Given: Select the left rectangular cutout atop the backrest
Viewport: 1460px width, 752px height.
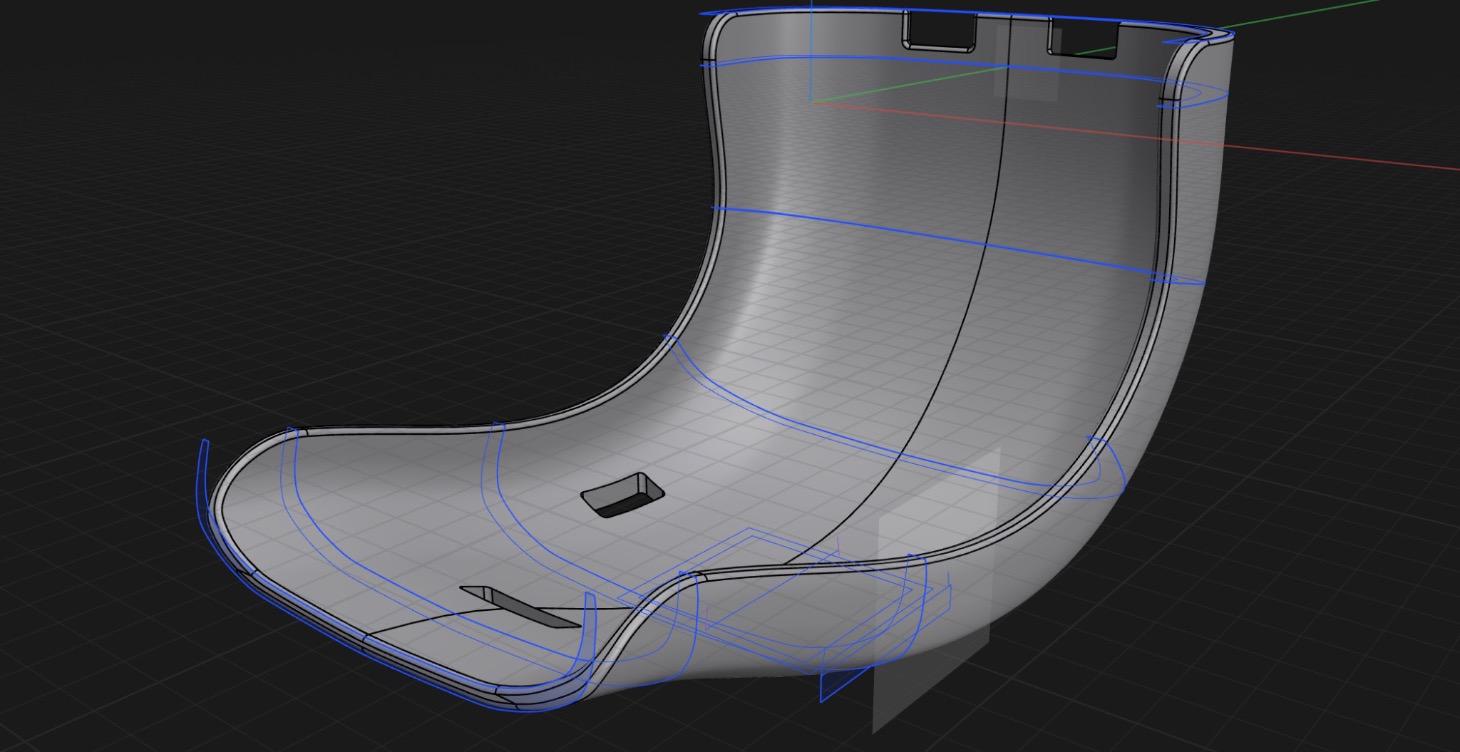Looking at the screenshot, I should 940,30.
